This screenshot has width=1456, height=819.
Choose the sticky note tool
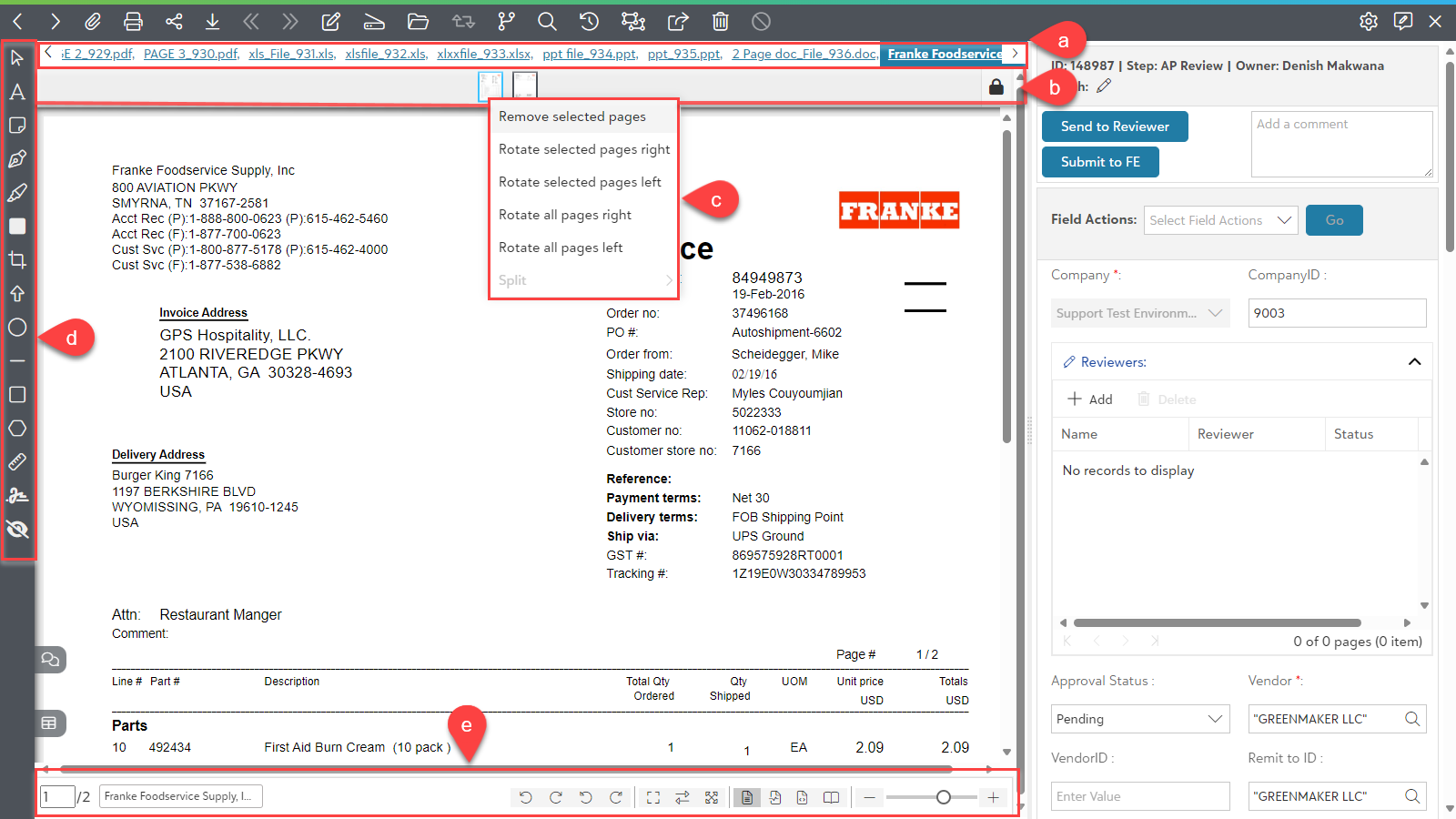pyautogui.click(x=17, y=126)
